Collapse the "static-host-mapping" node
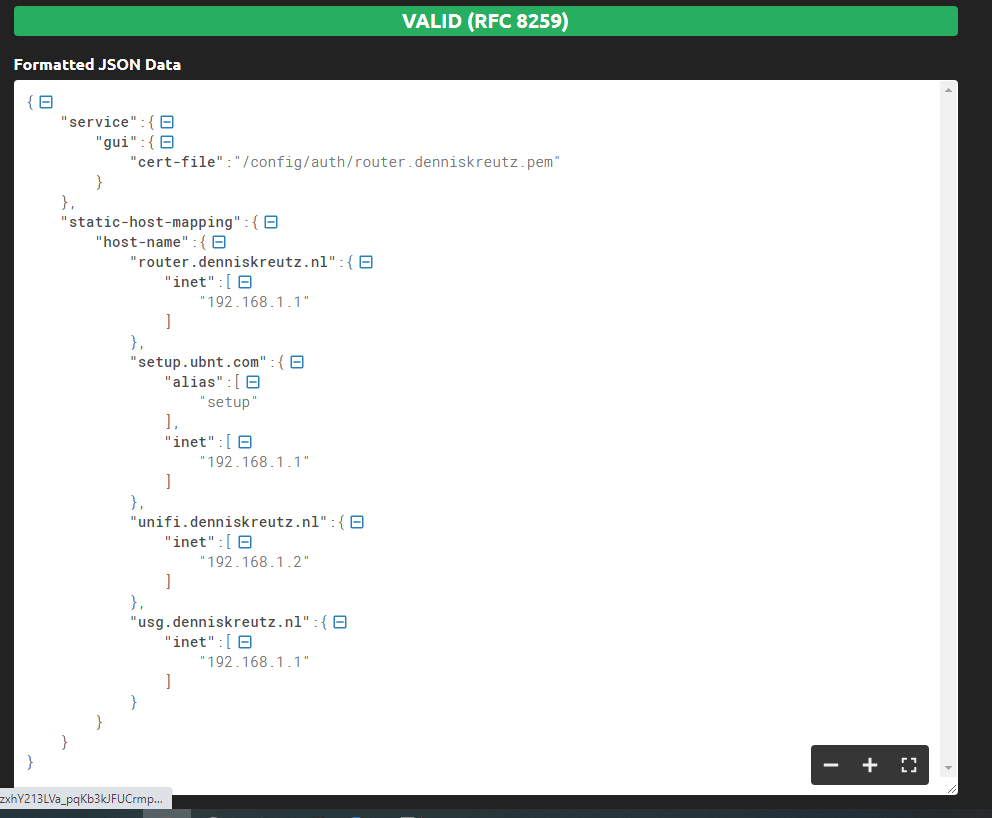The width and height of the screenshot is (992, 818). [270, 222]
